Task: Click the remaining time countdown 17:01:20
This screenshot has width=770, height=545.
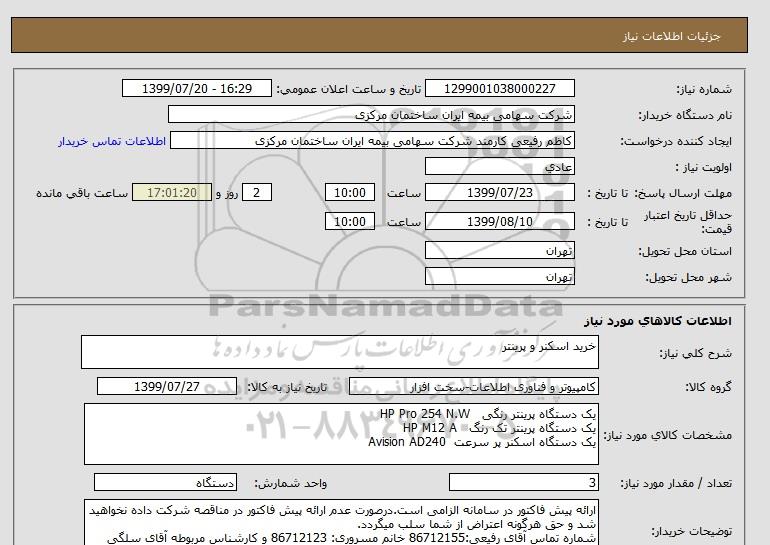Action: (x=171, y=192)
